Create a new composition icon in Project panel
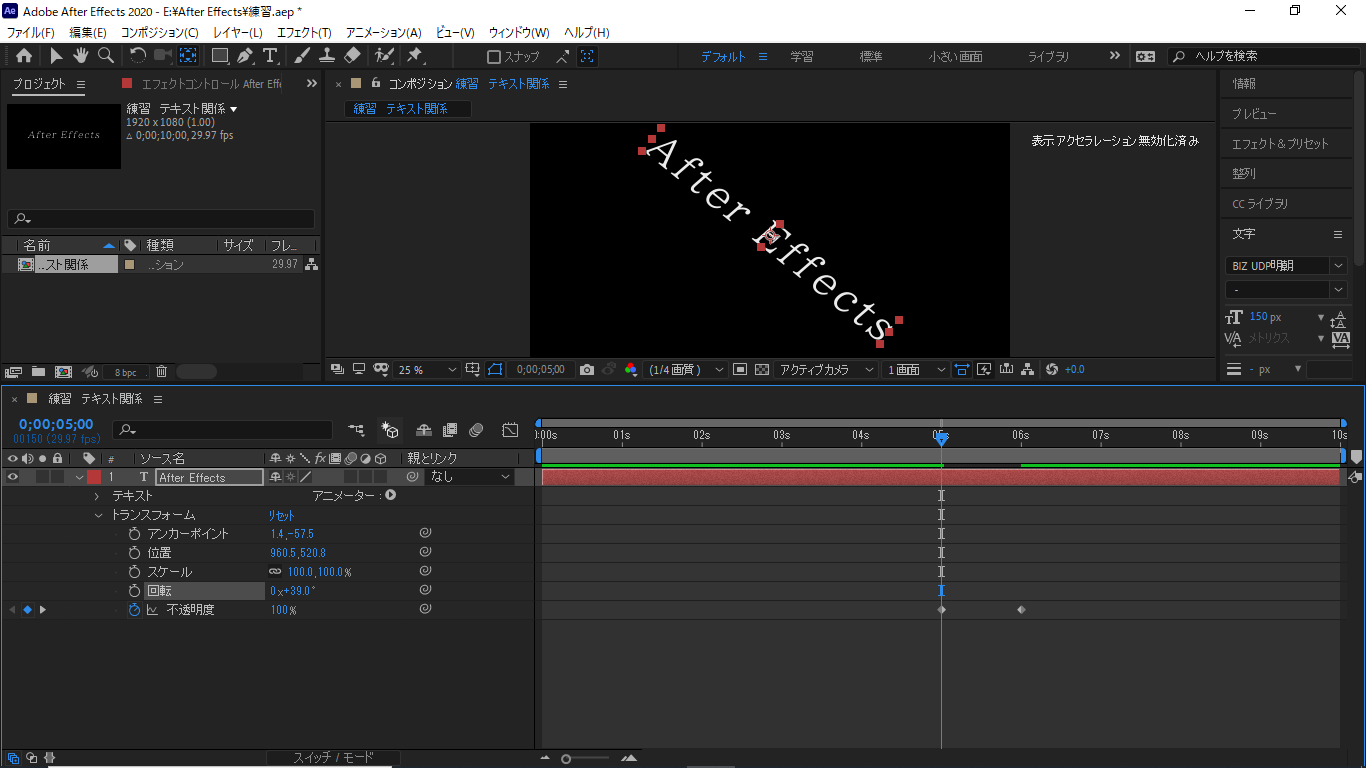The image size is (1366, 768). [x=63, y=372]
